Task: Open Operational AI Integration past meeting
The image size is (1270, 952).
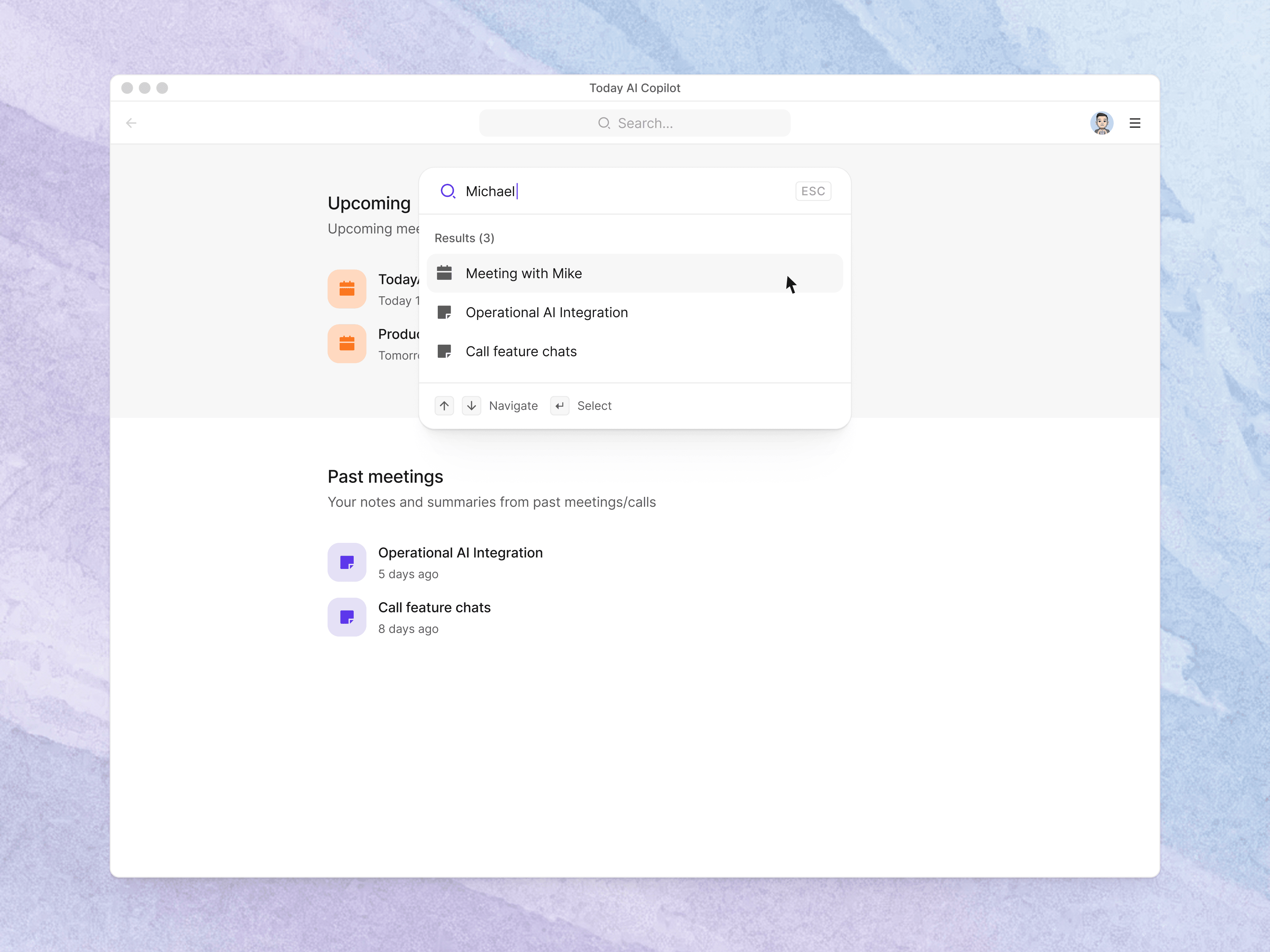Action: (x=460, y=552)
